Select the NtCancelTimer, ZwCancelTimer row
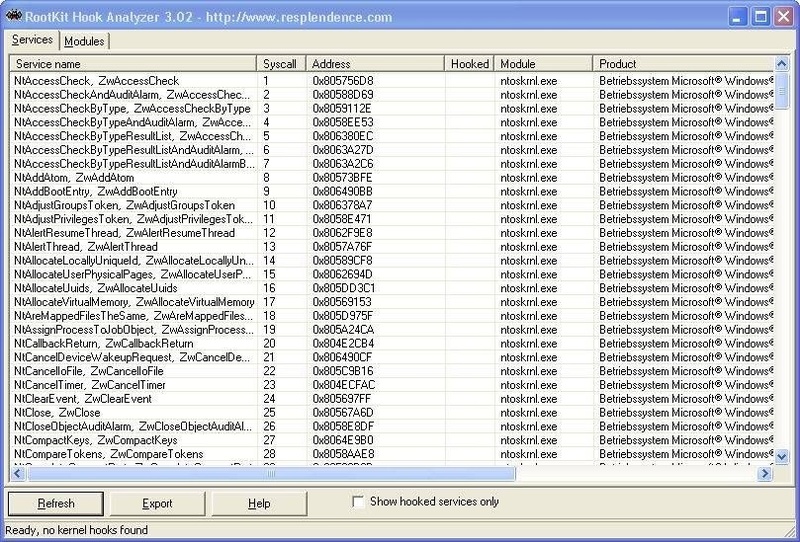 [x=392, y=384]
